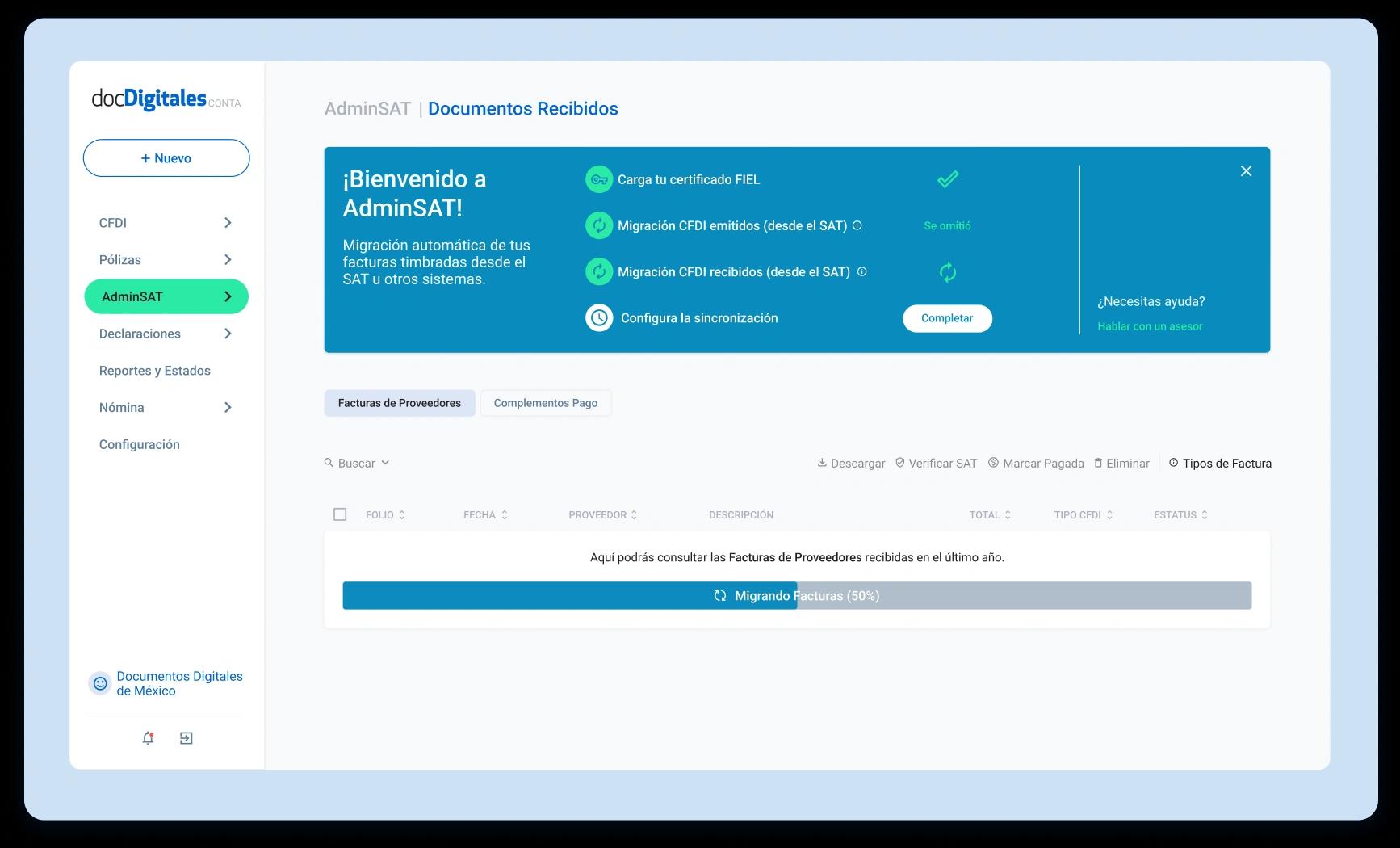Screen dimensions: 1400x848
Task: Click the docDigitales logo
Action: (166, 99)
